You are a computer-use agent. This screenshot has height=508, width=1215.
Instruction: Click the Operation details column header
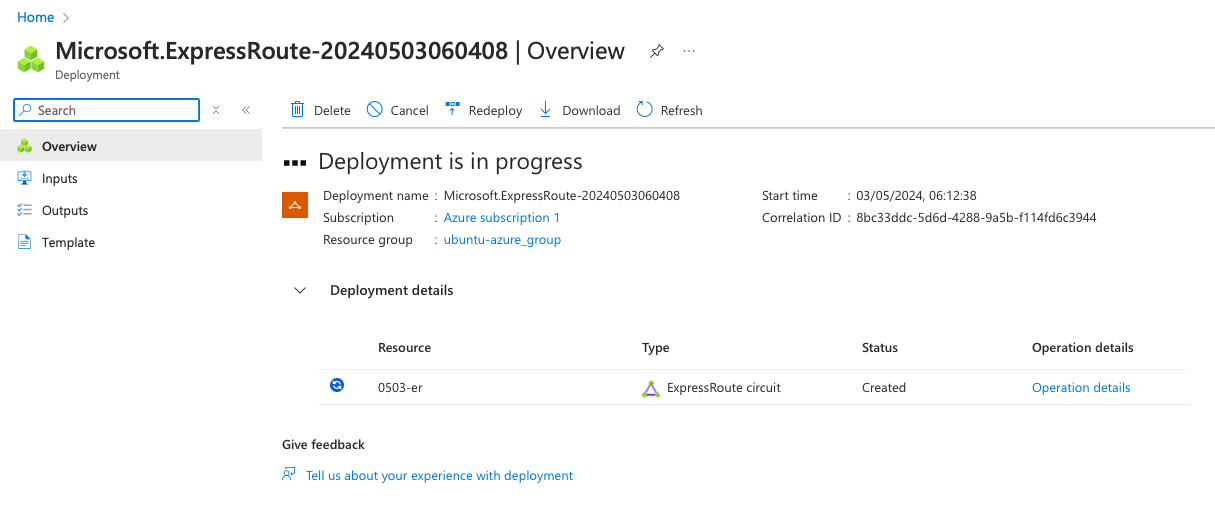coord(1083,347)
